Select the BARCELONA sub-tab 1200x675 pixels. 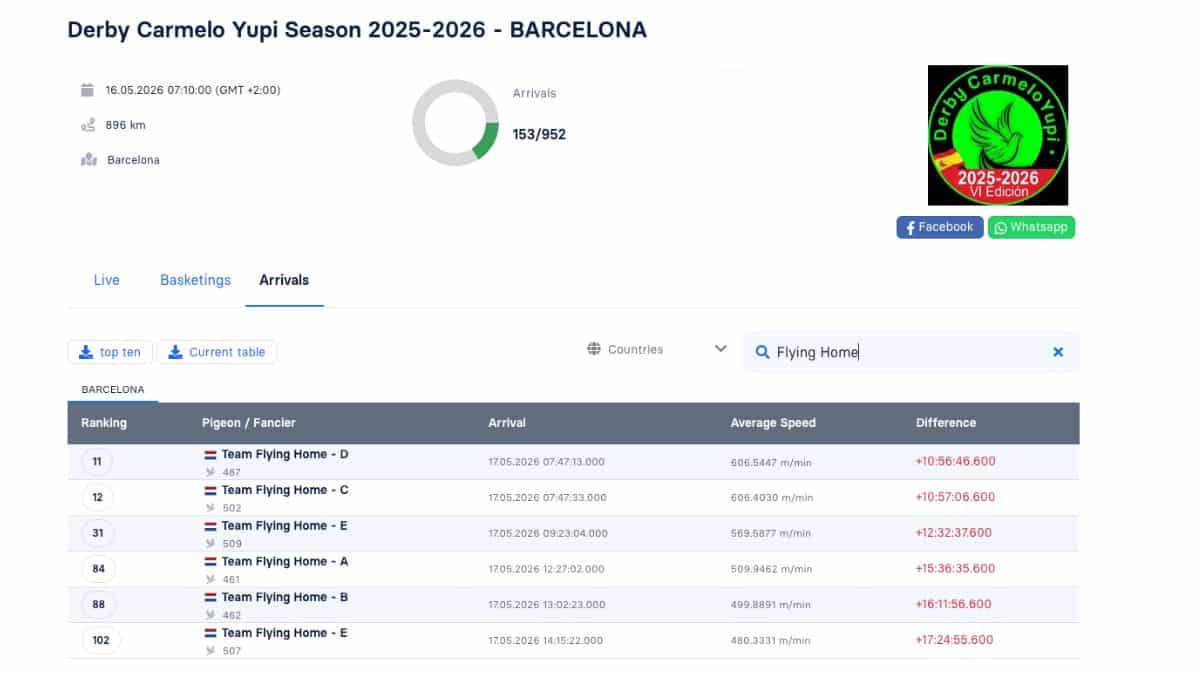[113, 389]
